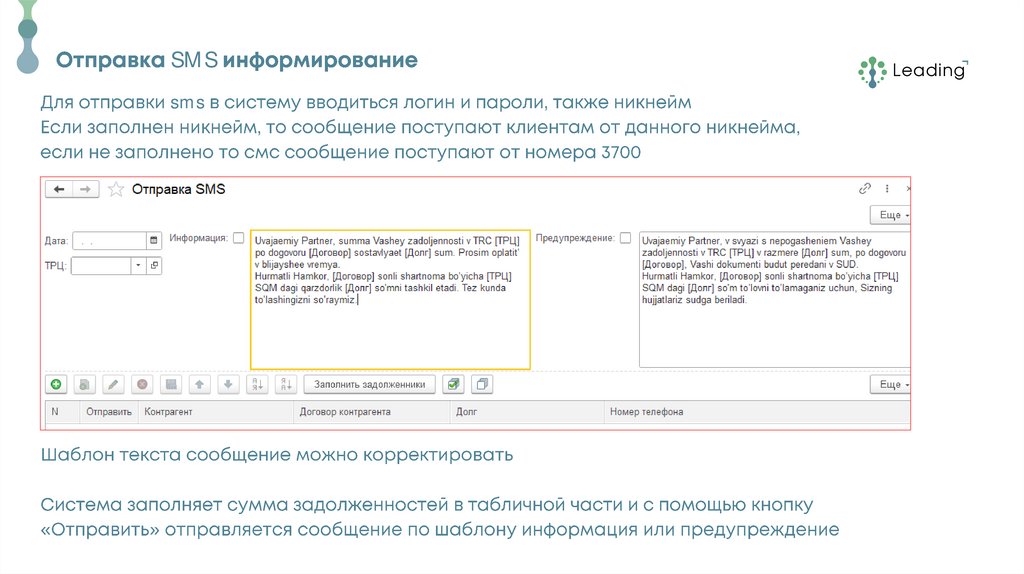Image resolution: width=1024 pixels, height=574 pixels.
Task: Add Отправка SMS to favorites star
Action: click(116, 189)
